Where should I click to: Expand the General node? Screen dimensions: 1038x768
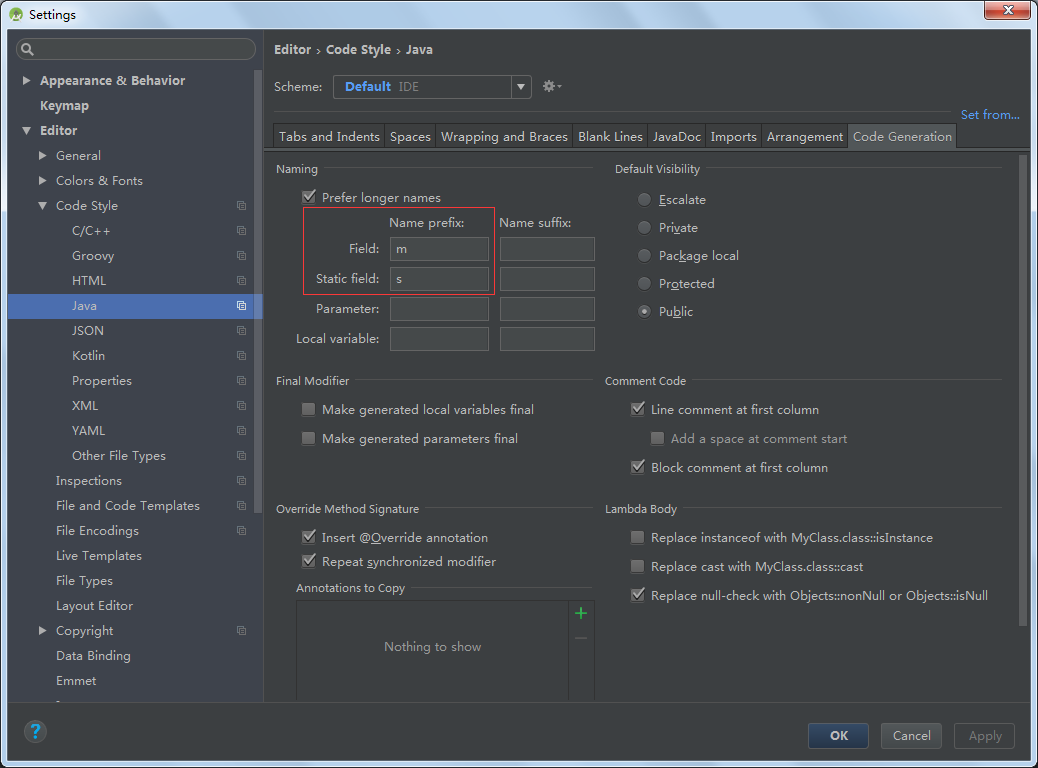(x=42, y=156)
